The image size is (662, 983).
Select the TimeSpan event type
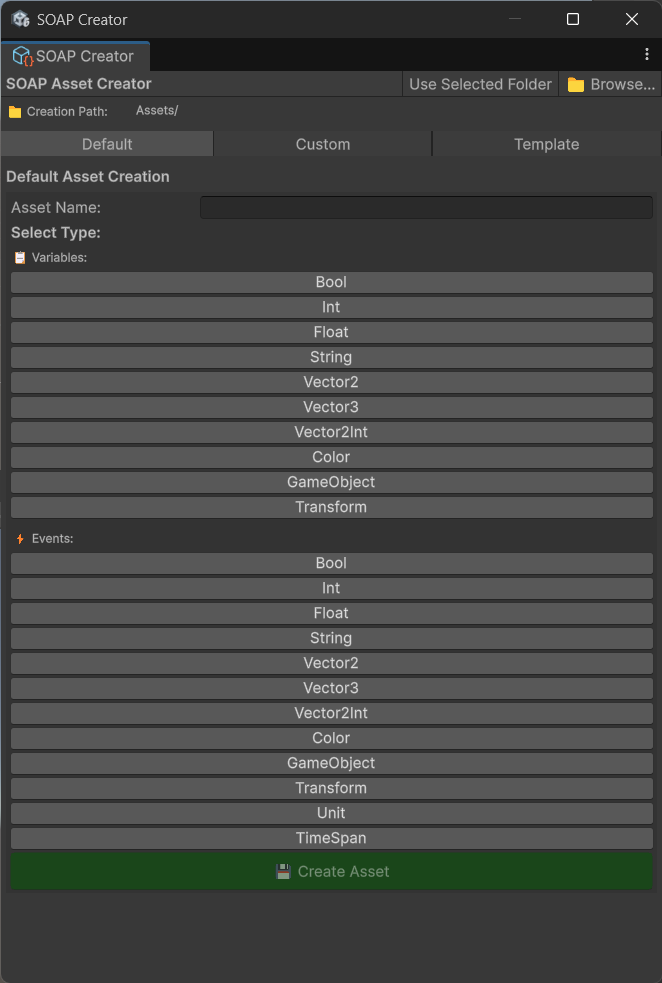click(x=331, y=838)
